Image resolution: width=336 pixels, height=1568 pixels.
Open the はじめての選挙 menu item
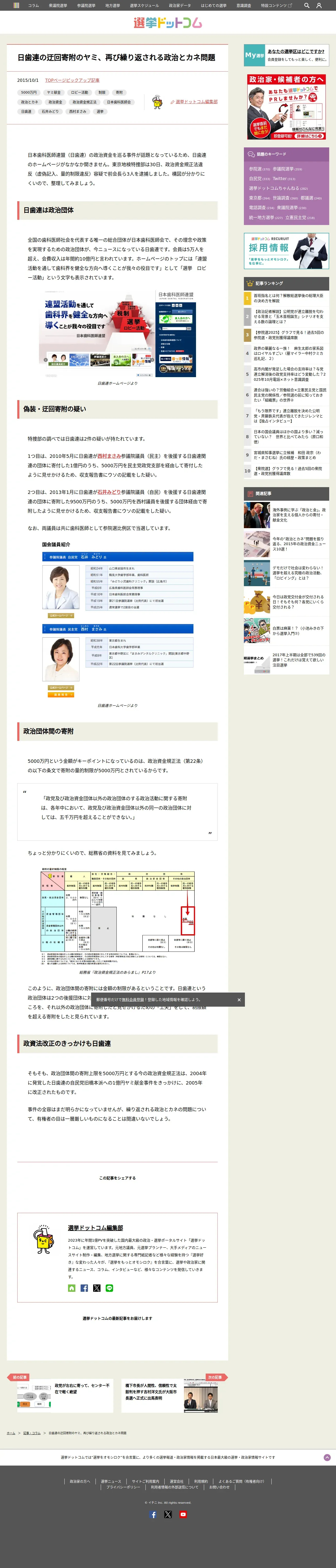[x=214, y=5]
